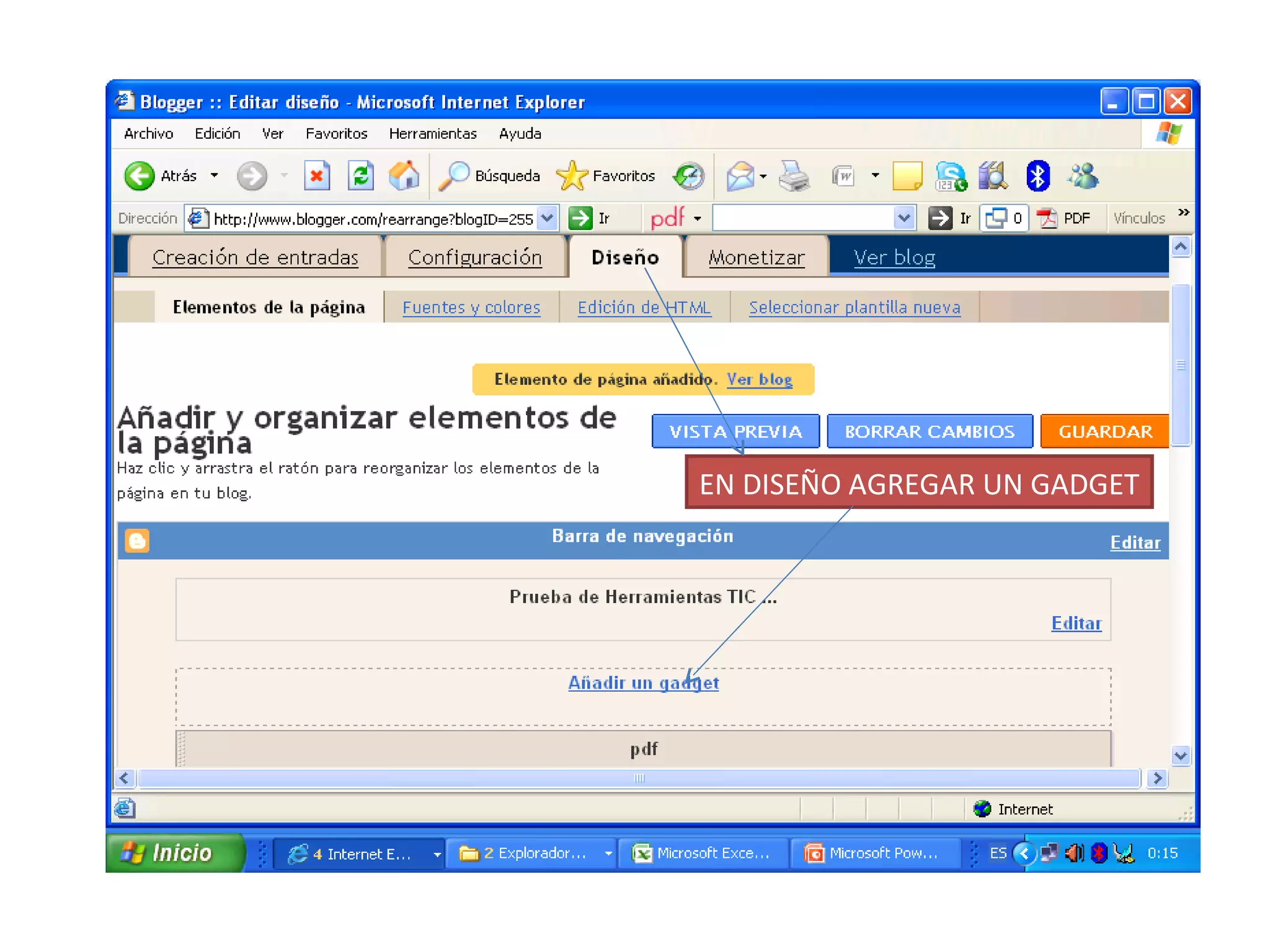
Task: Expand the Internet Explorer taskbar group dropdown
Action: click(x=437, y=855)
